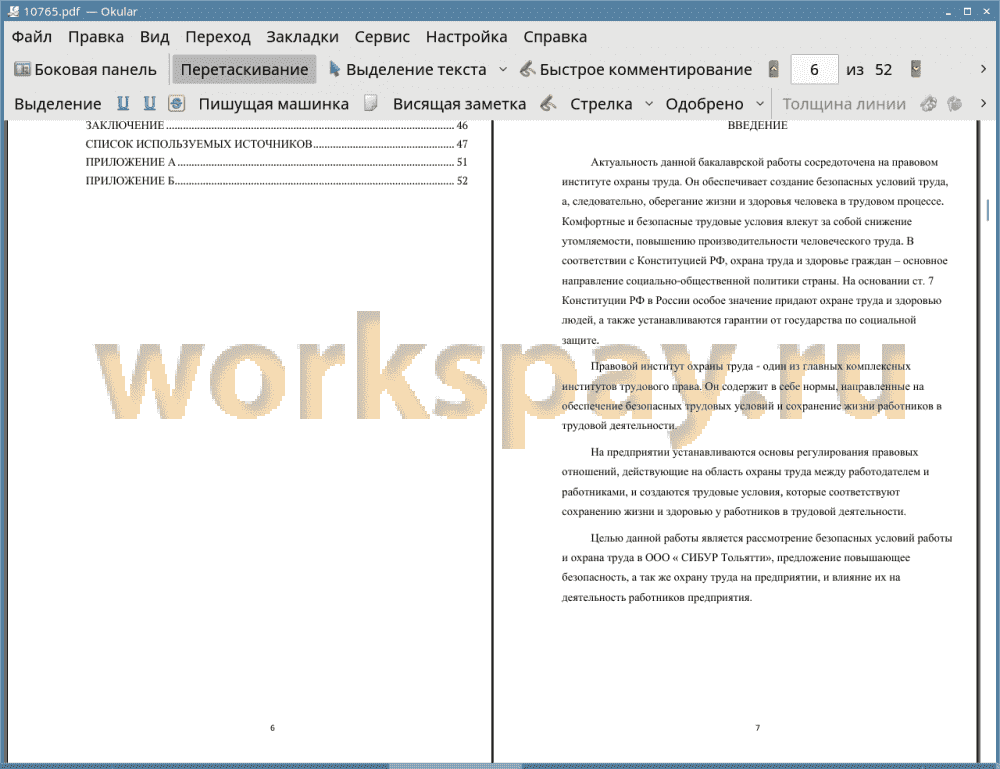The height and width of the screenshot is (769, 1000).
Task: Click the ЗАКЛЮЧЕНИЕ contents entry
Action: coord(276,126)
